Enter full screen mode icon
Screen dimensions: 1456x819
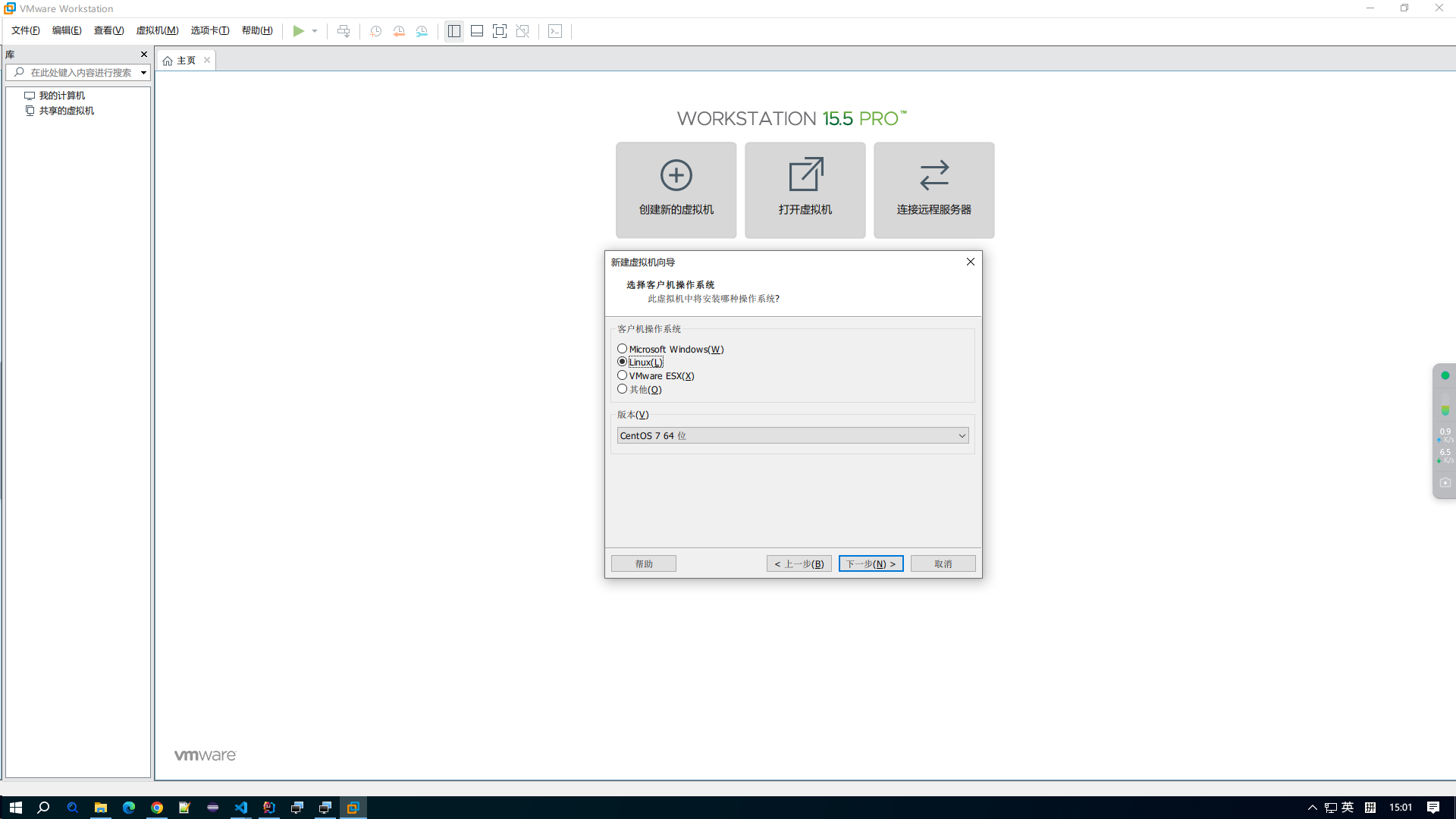pyautogui.click(x=500, y=31)
